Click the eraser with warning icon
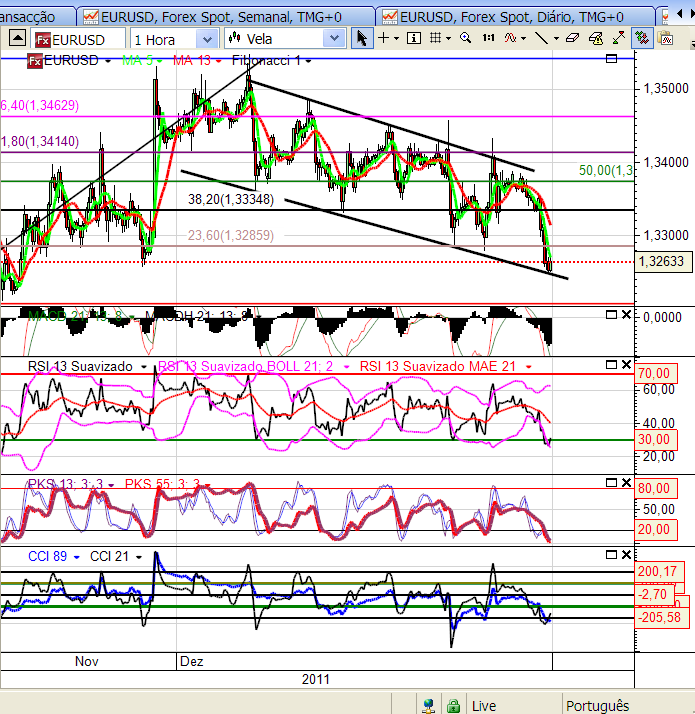The height and width of the screenshot is (714, 695). click(x=596, y=38)
